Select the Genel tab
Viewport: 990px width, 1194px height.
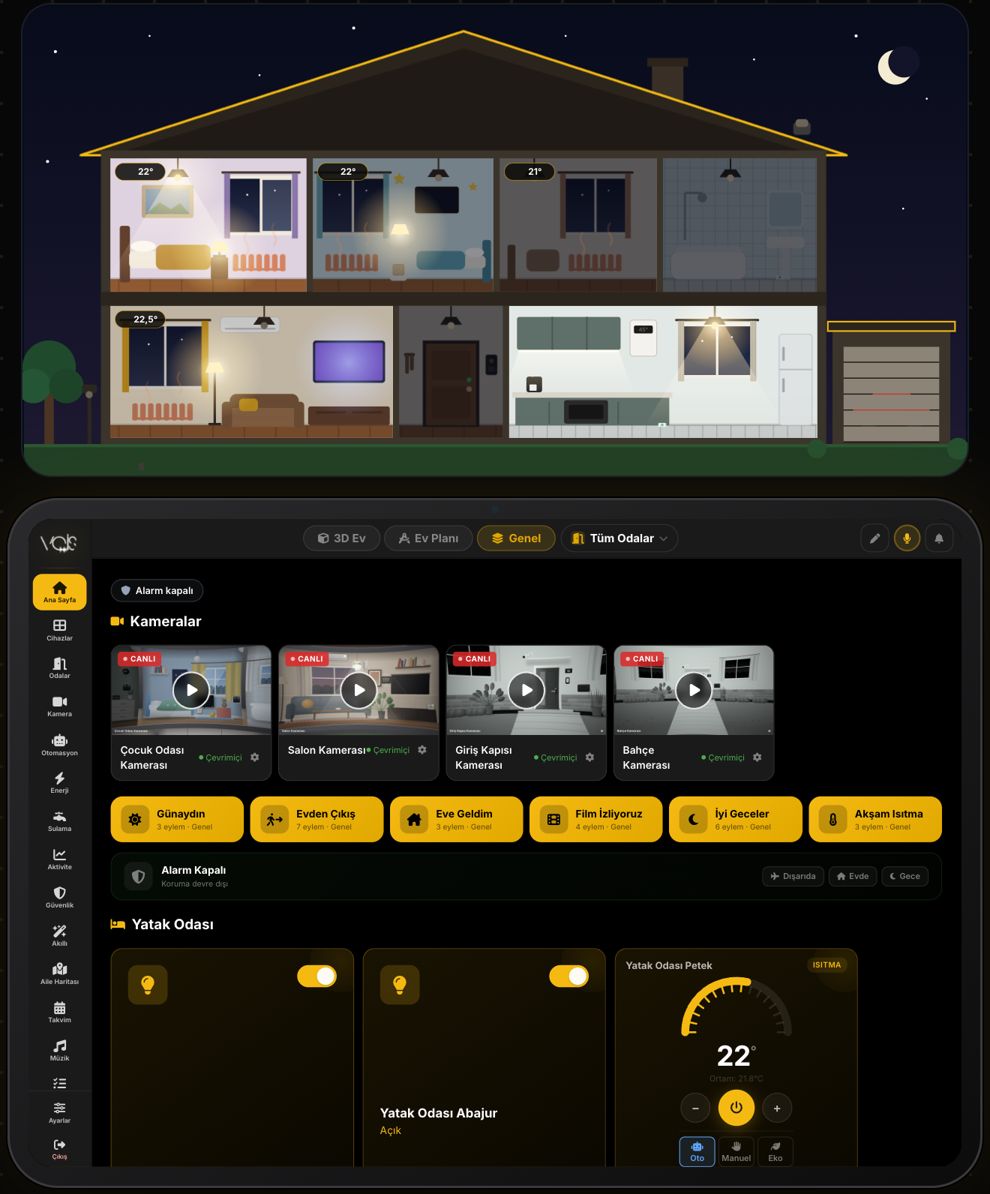[x=516, y=538]
